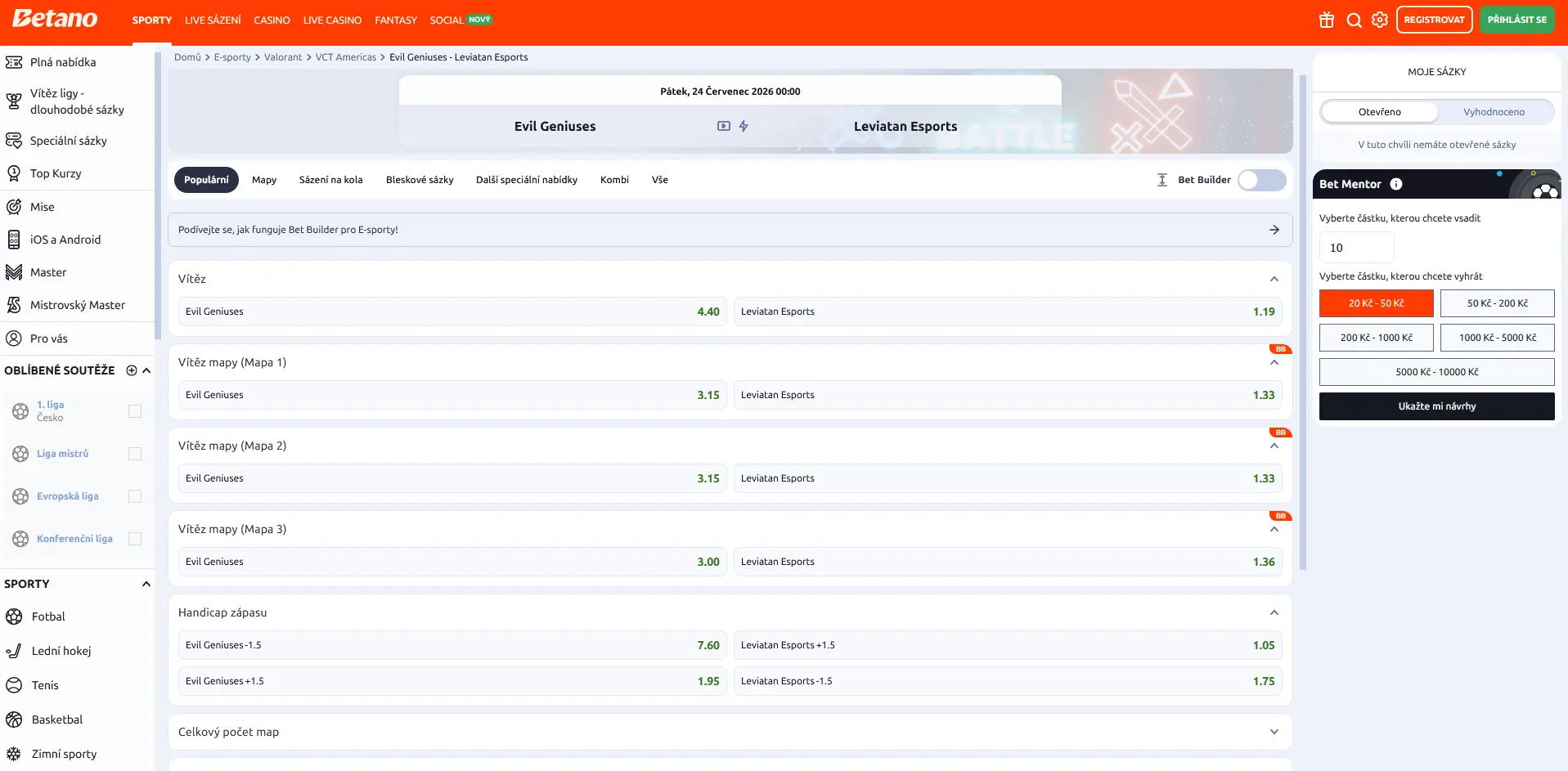Select the Sázení na kola tab
This screenshot has width=1568, height=771.
click(330, 180)
